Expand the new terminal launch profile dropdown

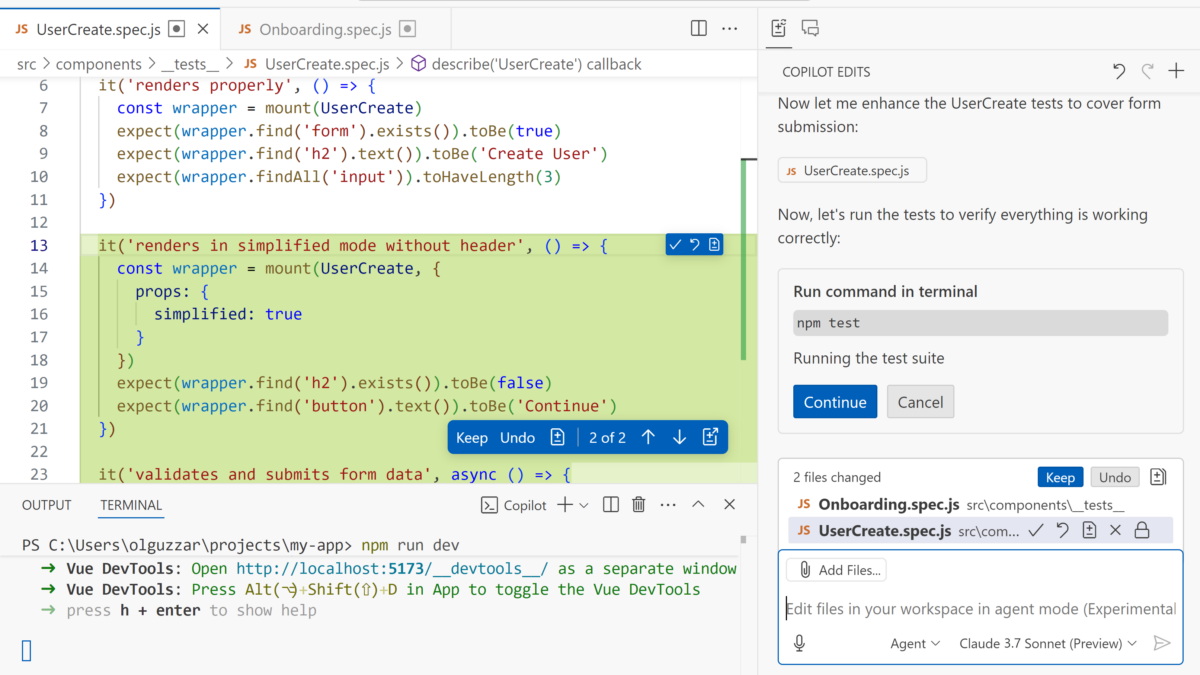(584, 505)
